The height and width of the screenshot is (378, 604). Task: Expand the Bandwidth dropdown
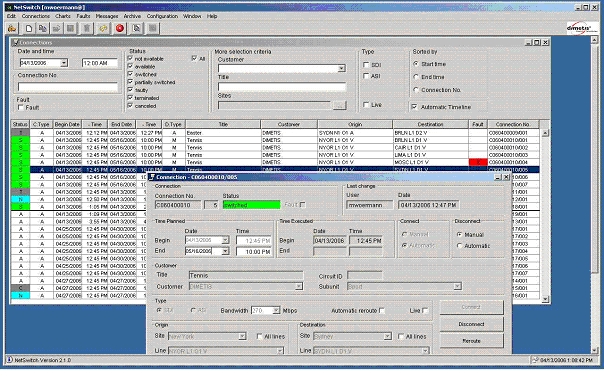pos(276,310)
